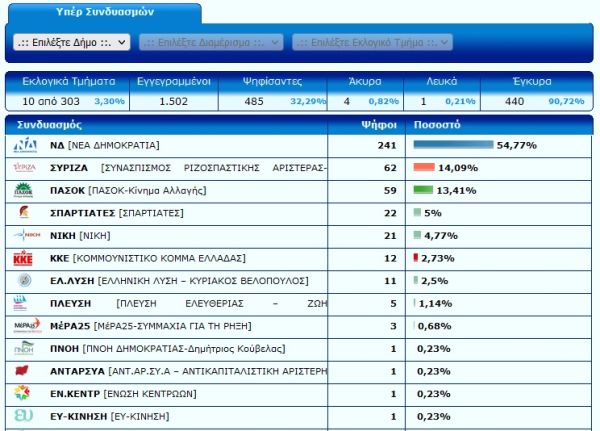Viewport: 600px width, 431px height.
Task: Open the Επιλέξτε Δήμο dropdown
Action: coord(72,42)
